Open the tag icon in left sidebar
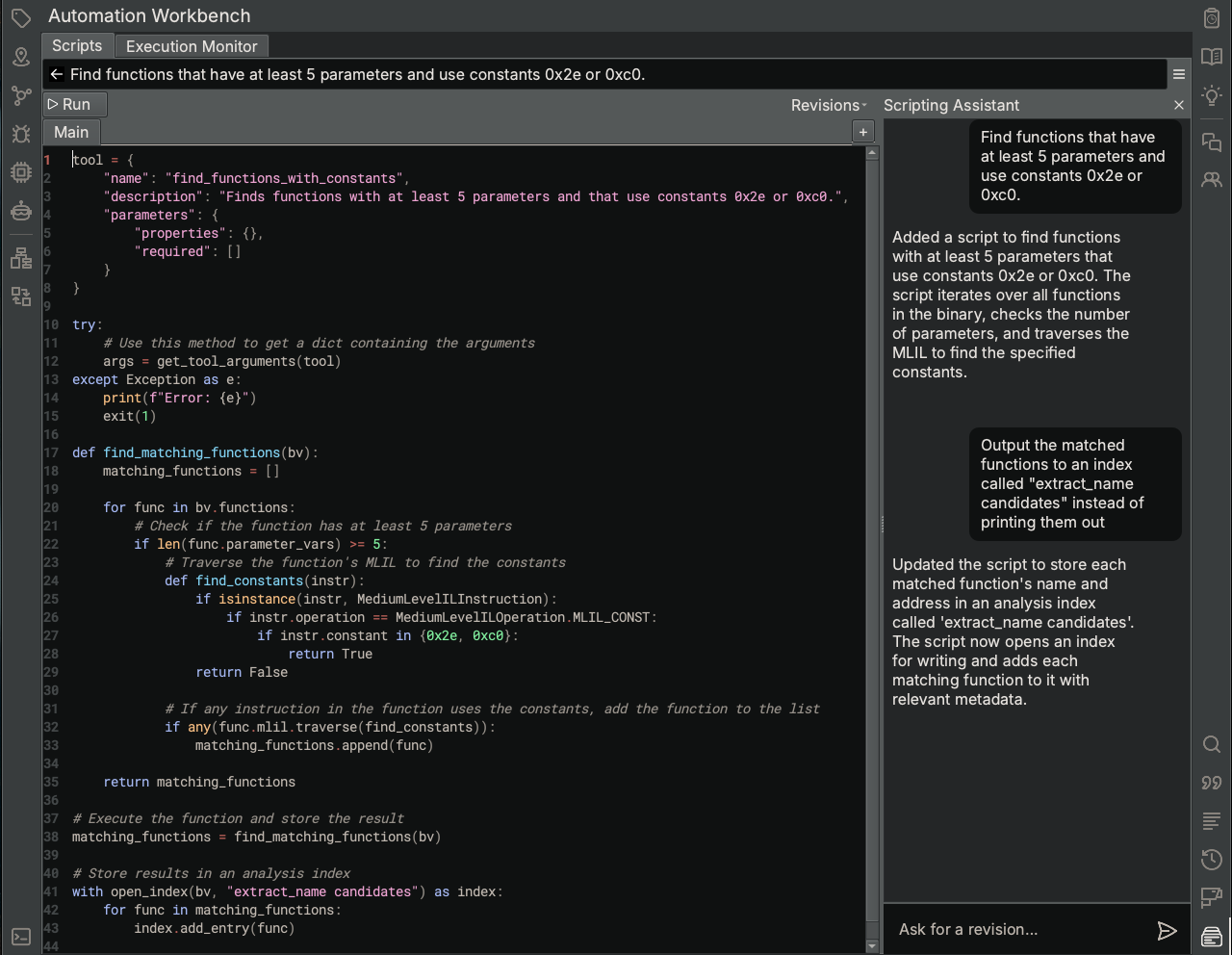The height and width of the screenshot is (955, 1232). [21, 18]
